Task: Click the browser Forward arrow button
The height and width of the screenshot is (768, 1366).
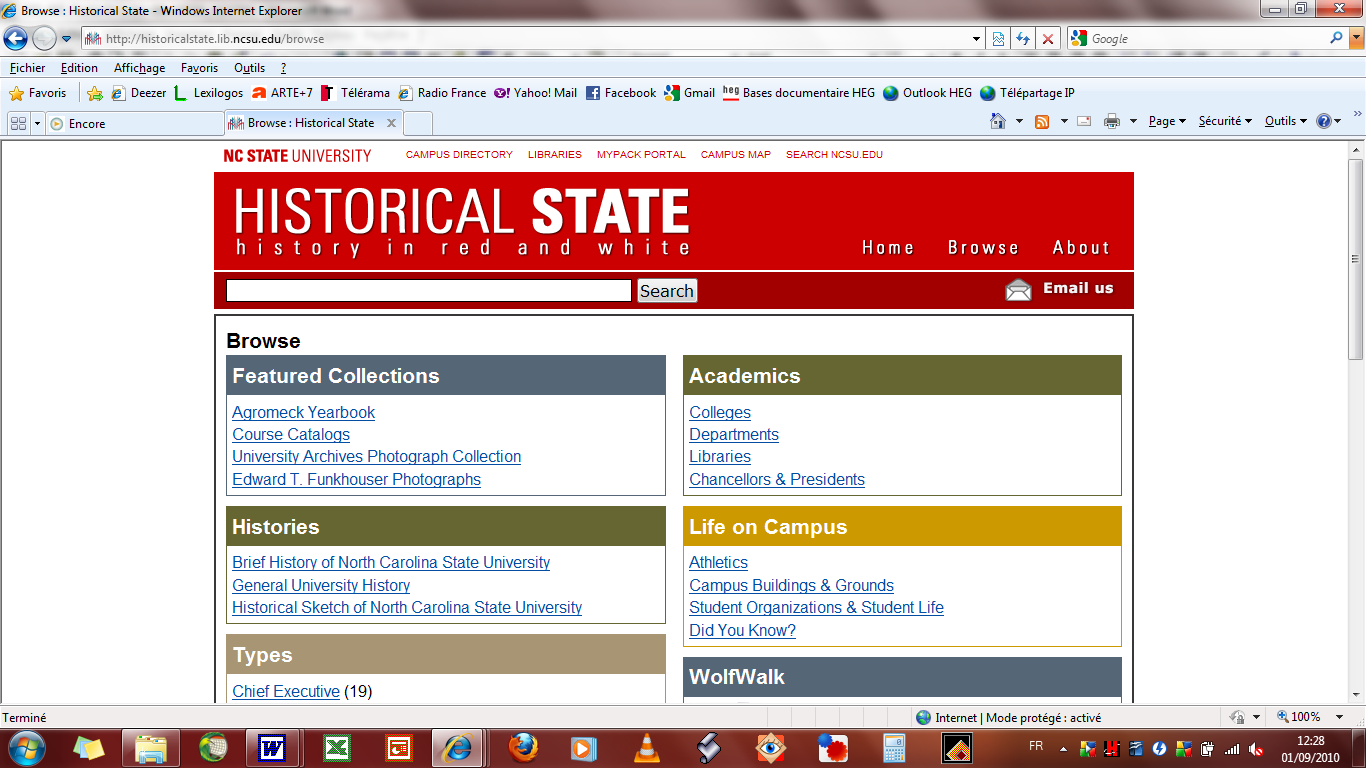Action: (44, 39)
